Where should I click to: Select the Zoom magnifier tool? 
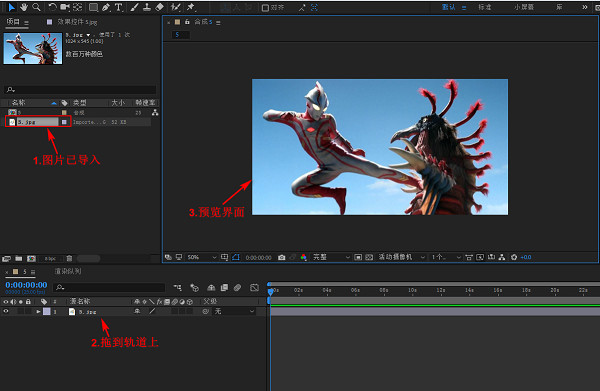[x=36, y=7]
